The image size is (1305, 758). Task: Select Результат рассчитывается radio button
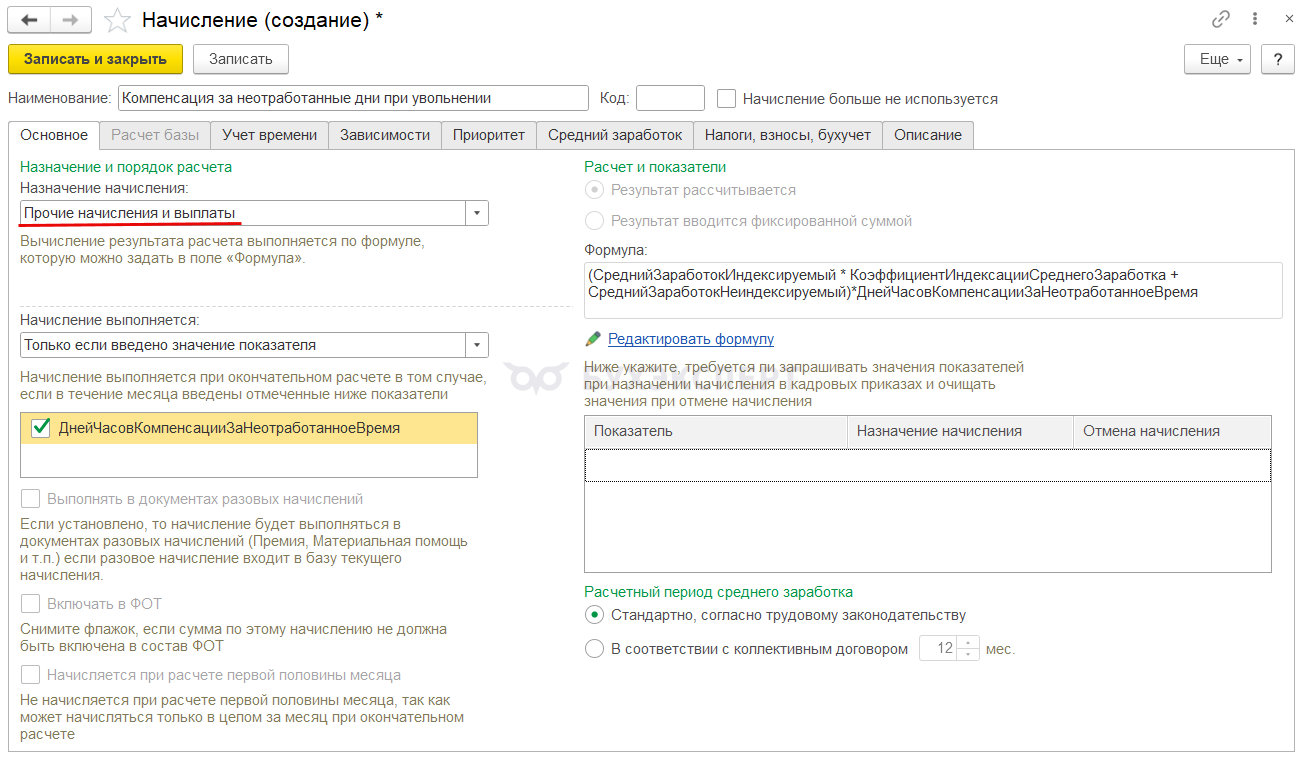(x=595, y=190)
